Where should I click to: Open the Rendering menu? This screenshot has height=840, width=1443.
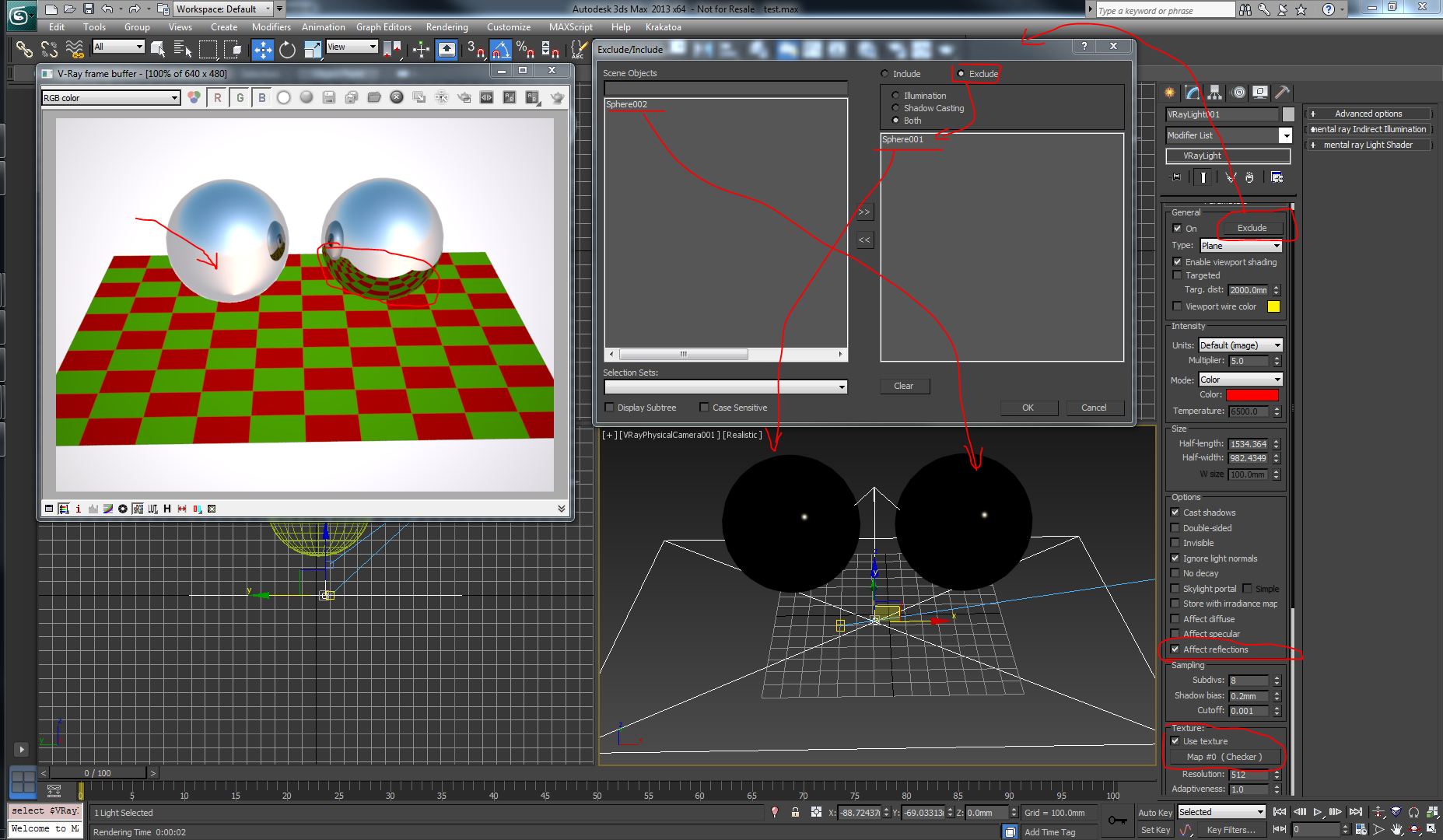[447, 26]
